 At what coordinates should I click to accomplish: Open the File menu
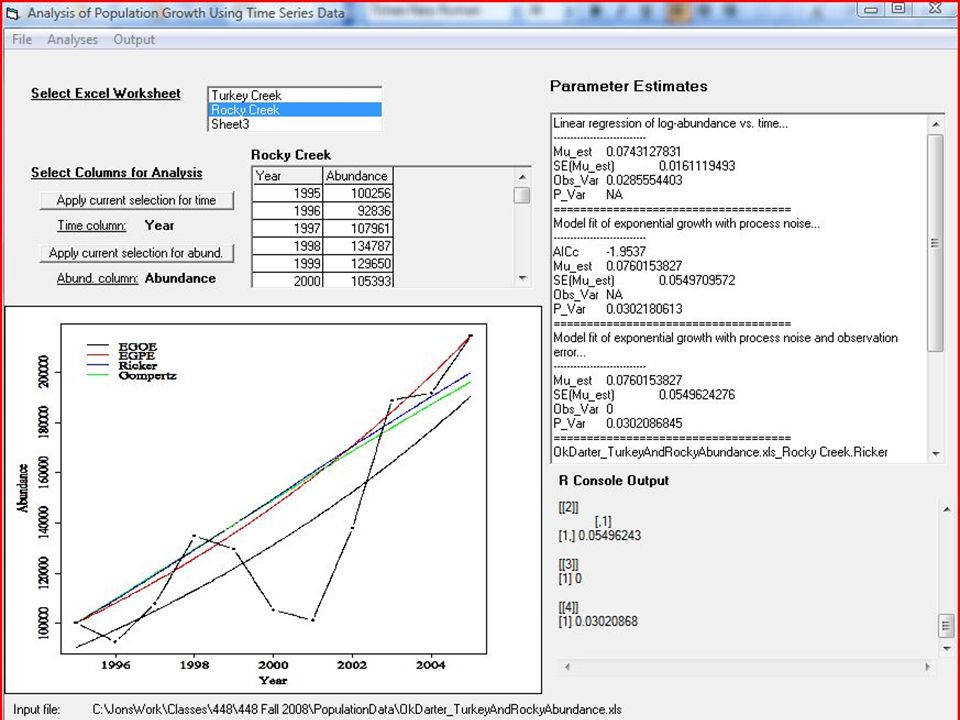(21, 39)
